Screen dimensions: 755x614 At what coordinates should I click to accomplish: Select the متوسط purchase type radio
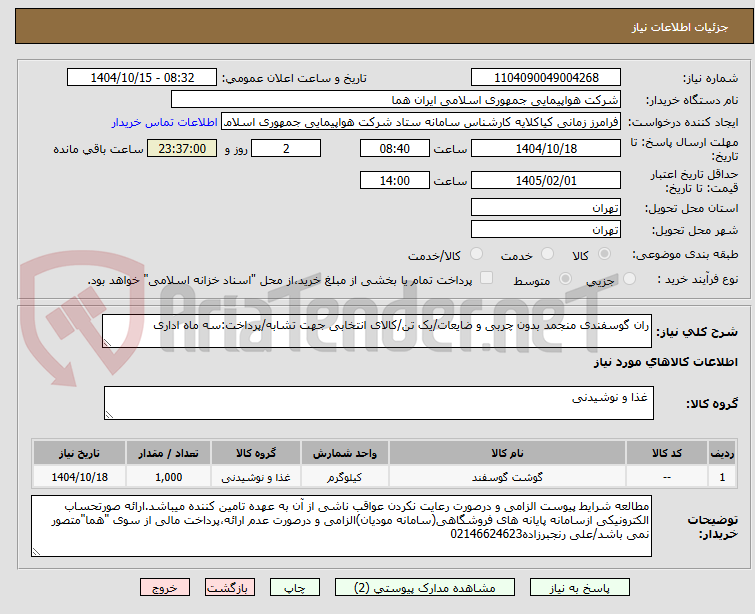(x=565, y=278)
